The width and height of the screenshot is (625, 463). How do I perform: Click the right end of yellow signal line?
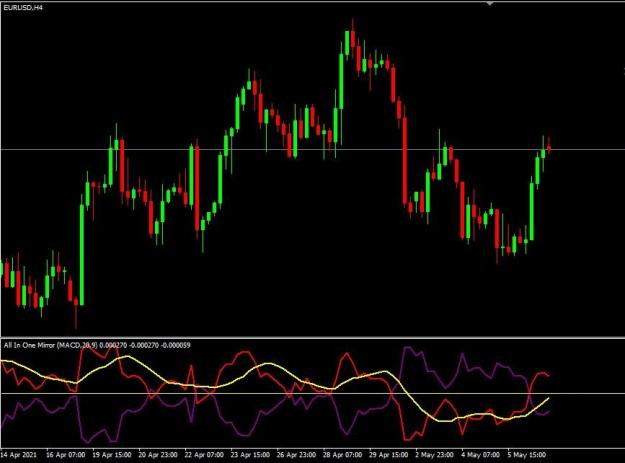(549, 398)
